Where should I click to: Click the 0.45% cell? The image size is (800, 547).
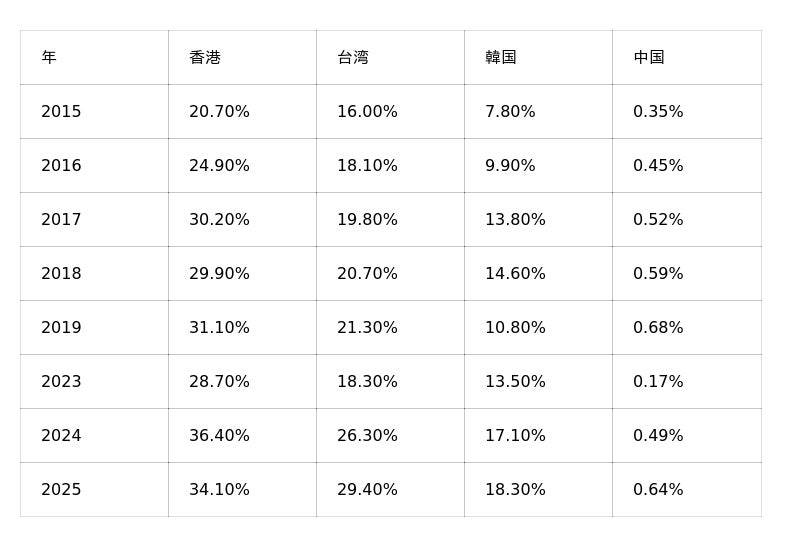687,165
